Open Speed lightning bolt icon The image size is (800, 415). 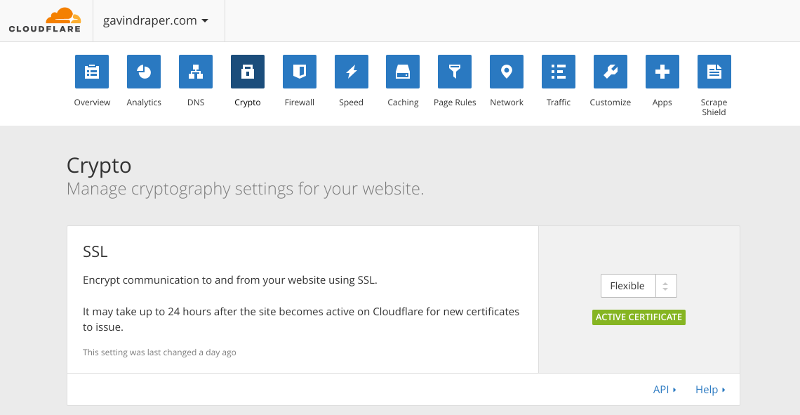point(351,72)
